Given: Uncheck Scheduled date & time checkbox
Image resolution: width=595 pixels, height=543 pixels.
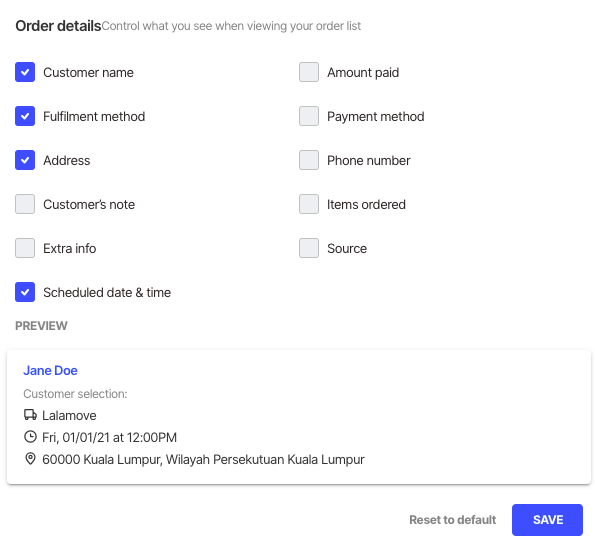Looking at the screenshot, I should click(x=25, y=292).
